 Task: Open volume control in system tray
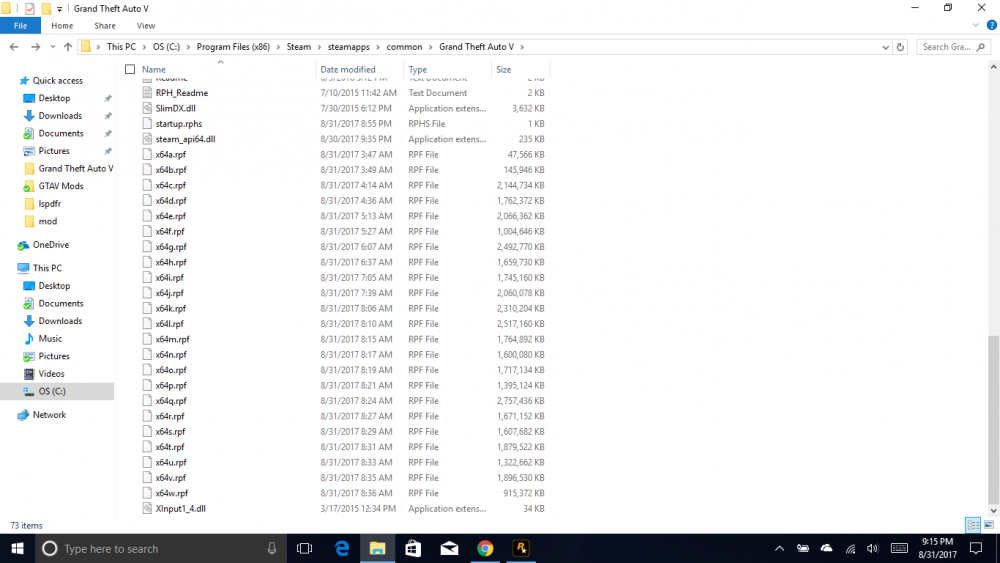pyautogui.click(x=872, y=548)
